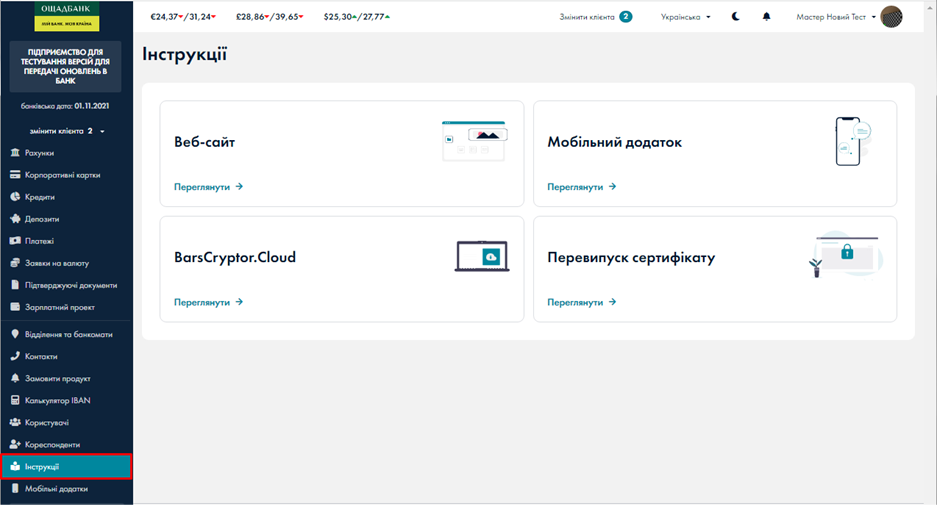Select Депозити from the sidebar
The image size is (937, 505).
point(42,219)
